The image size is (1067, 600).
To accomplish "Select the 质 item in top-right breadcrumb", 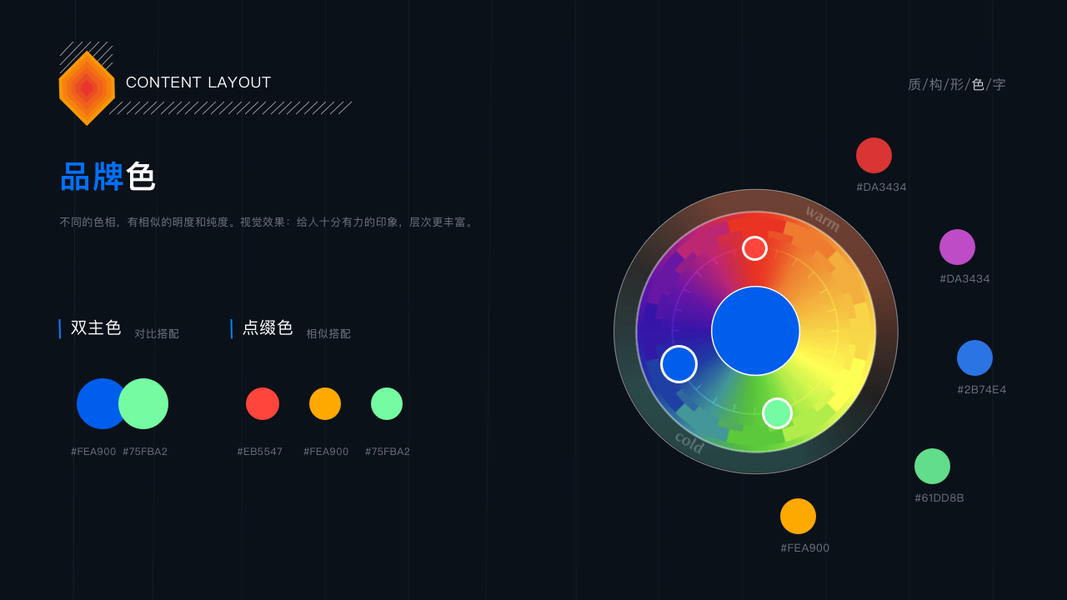I will tap(915, 84).
